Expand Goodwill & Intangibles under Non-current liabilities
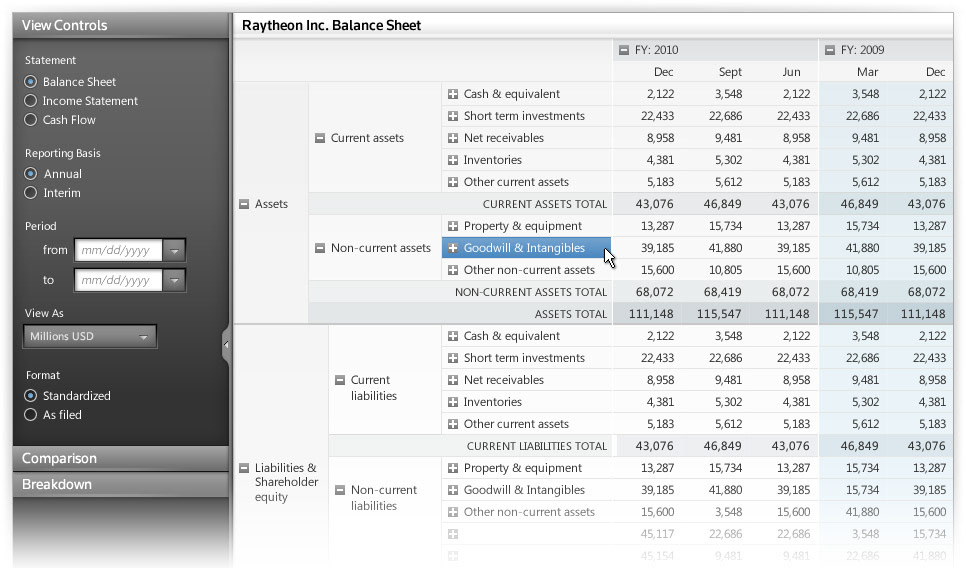The image size is (965, 568). pyautogui.click(x=453, y=490)
